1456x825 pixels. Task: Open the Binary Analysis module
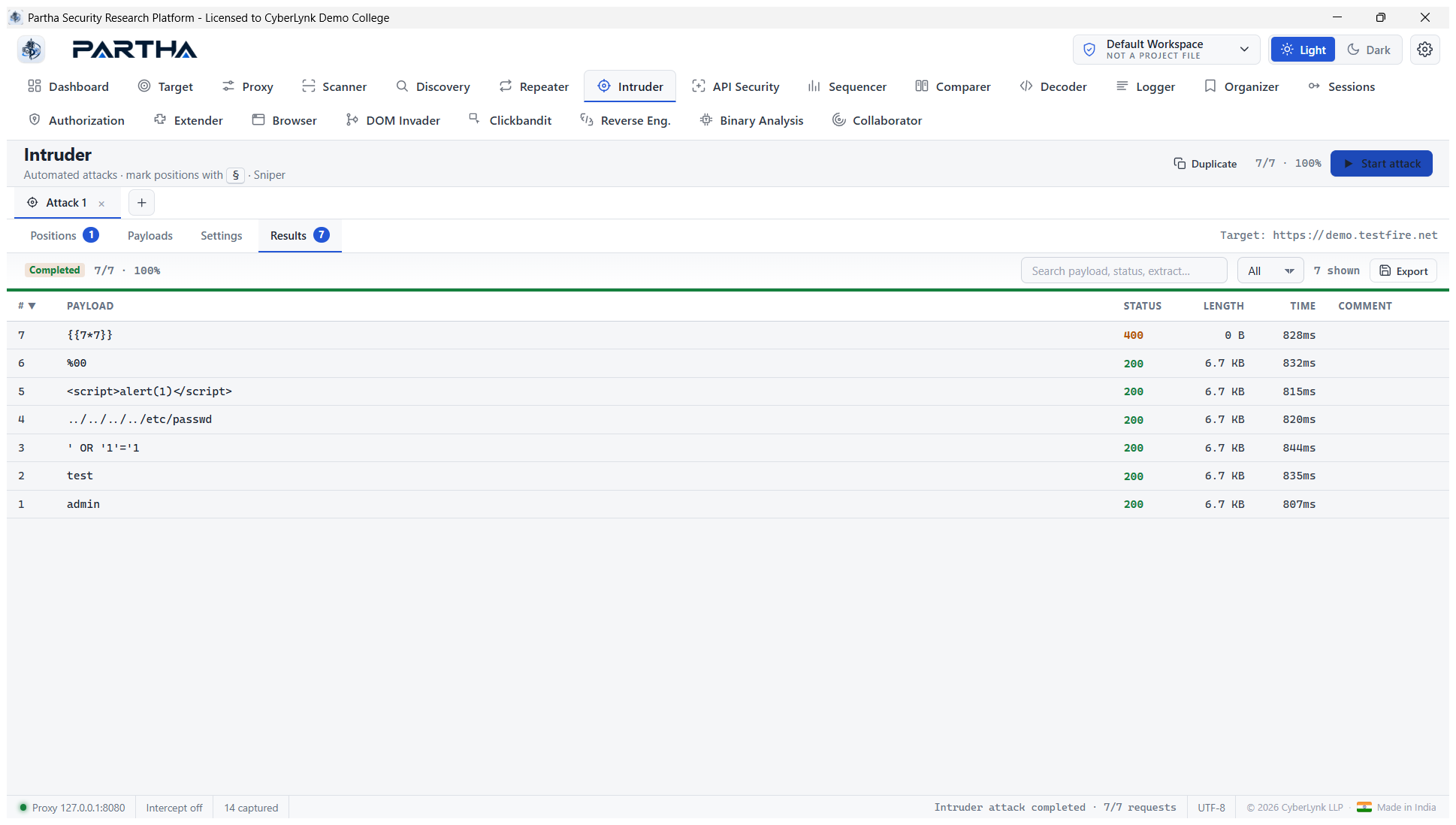(751, 120)
